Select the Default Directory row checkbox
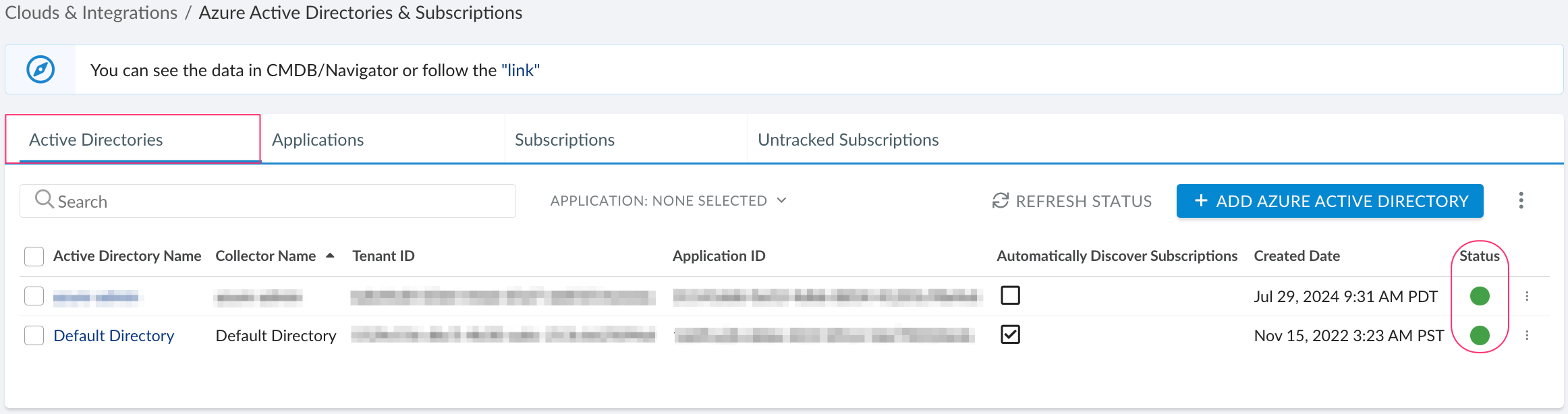The width and height of the screenshot is (1568, 414). (34, 335)
